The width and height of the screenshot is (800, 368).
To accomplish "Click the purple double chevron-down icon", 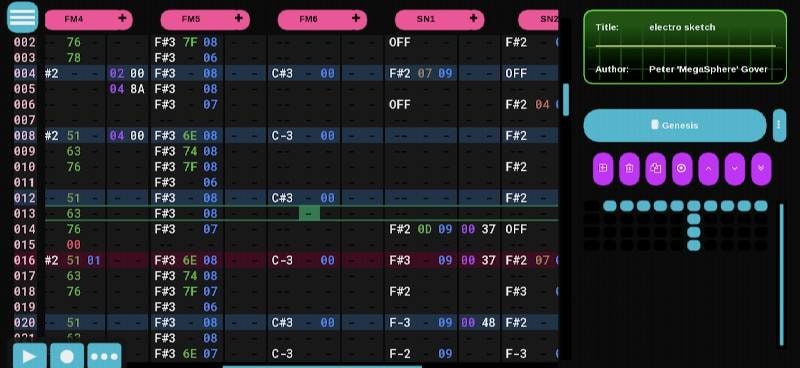I will click(761, 168).
